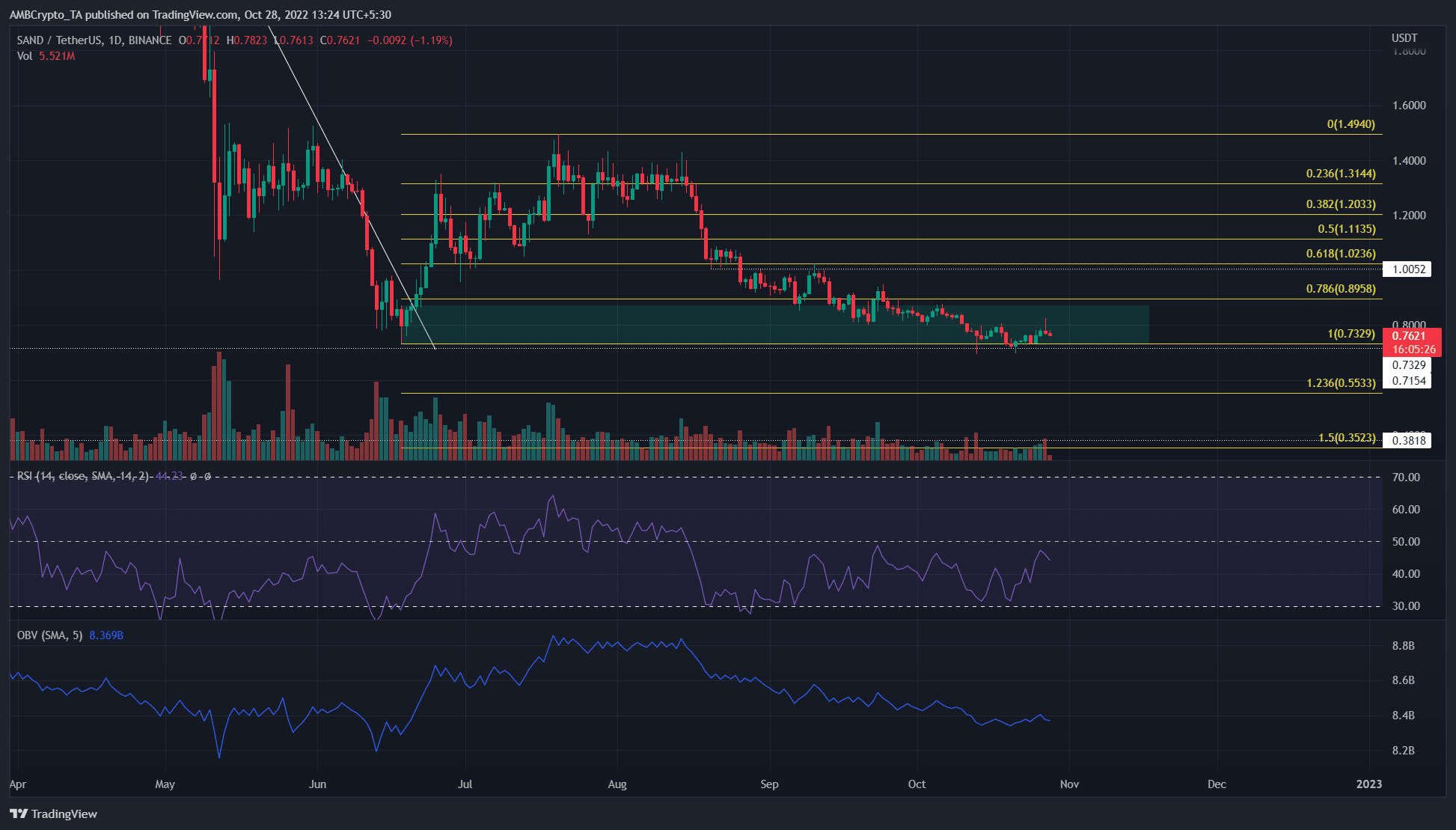Click the RSI 30.00 scale value

pyautogui.click(x=1406, y=606)
